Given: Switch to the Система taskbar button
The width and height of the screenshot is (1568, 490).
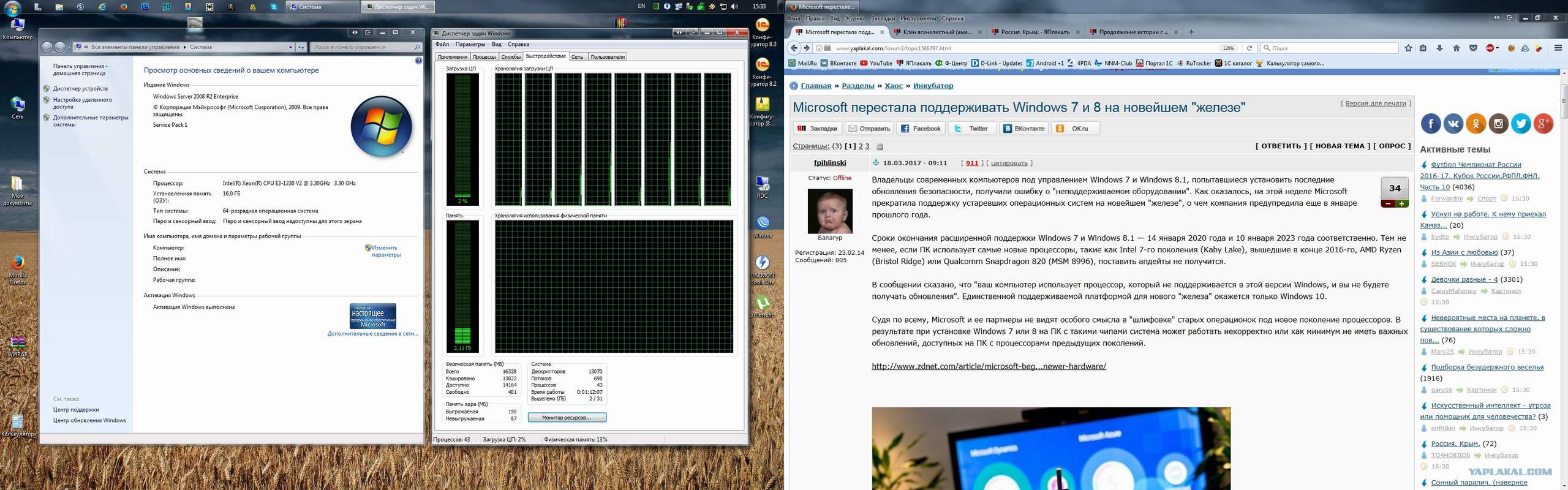Looking at the screenshot, I should click(322, 7).
